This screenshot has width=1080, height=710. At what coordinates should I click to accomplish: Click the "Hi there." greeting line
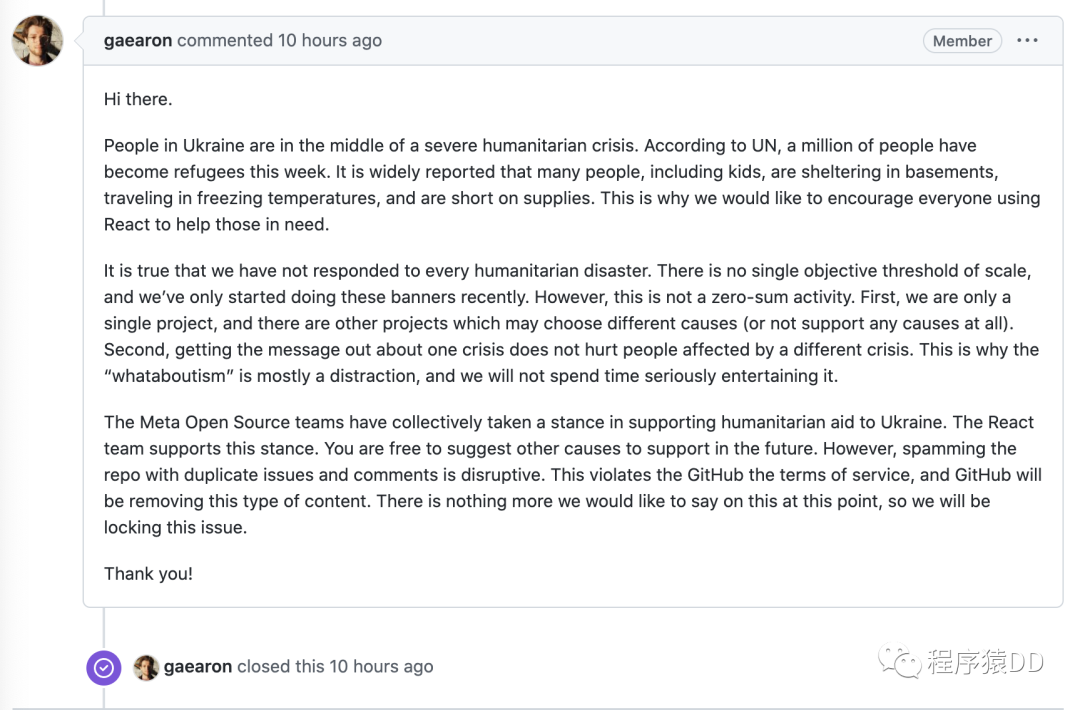[x=138, y=99]
